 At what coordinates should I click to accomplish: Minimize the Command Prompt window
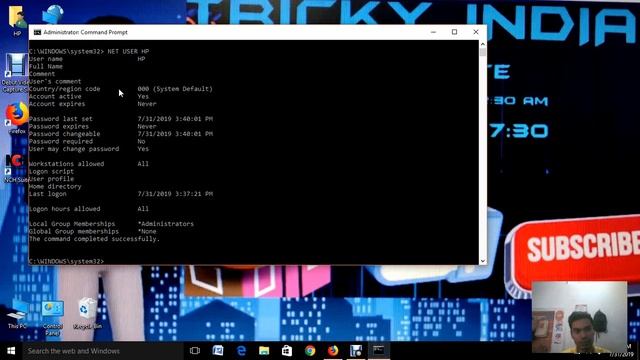coord(433,32)
